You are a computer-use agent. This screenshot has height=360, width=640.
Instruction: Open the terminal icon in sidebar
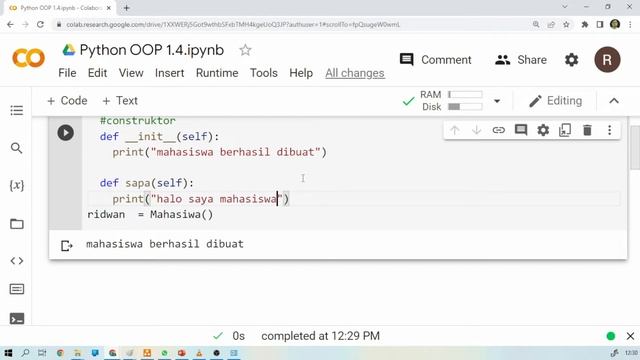coord(17,318)
